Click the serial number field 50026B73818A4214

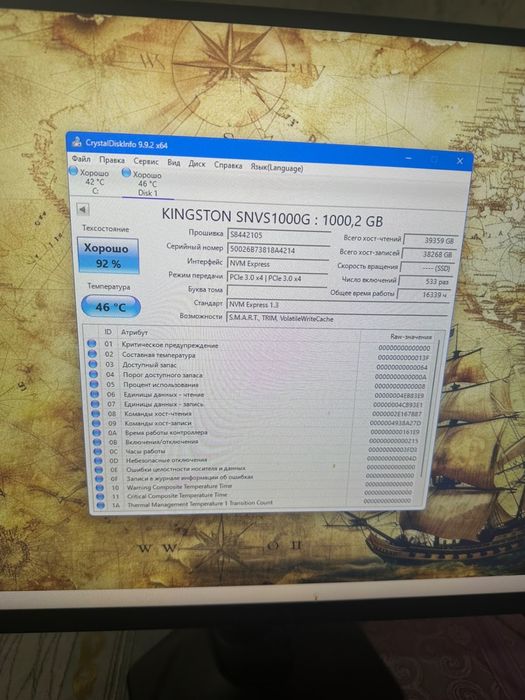278,250
